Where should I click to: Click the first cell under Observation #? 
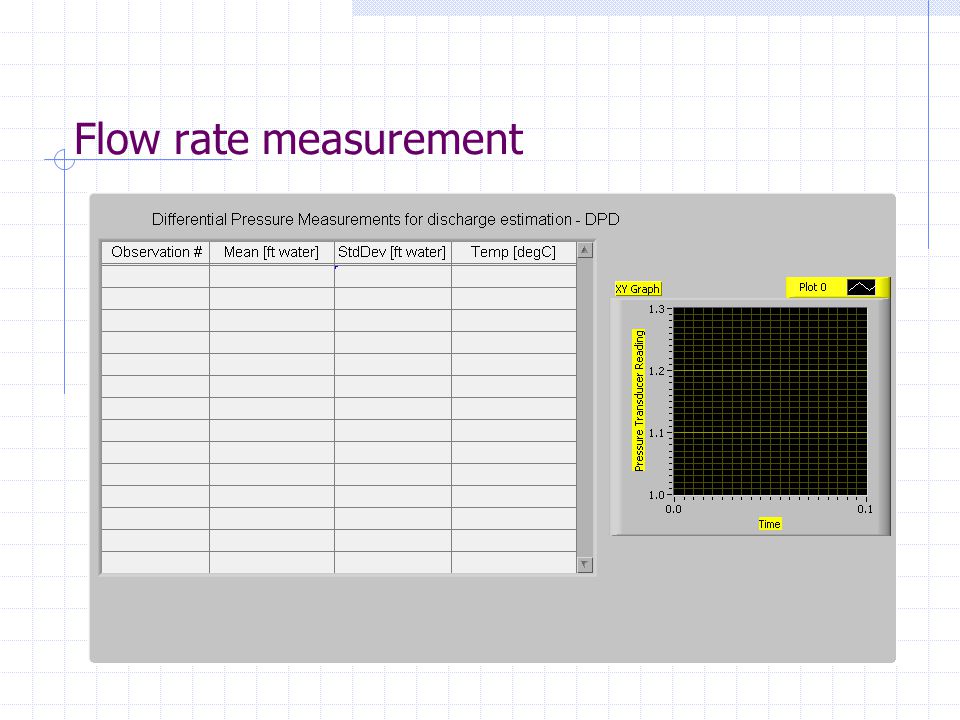pos(156,276)
